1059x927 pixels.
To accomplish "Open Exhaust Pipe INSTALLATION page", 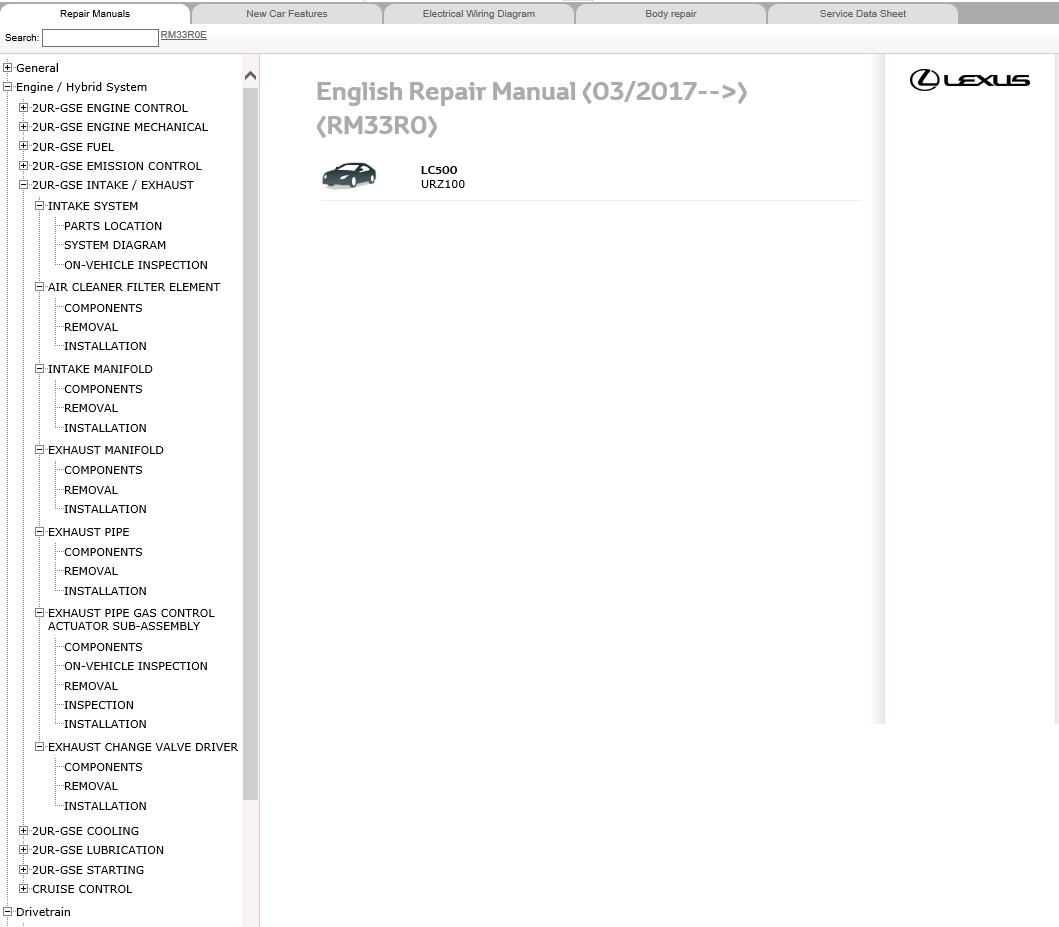I will [x=105, y=591].
